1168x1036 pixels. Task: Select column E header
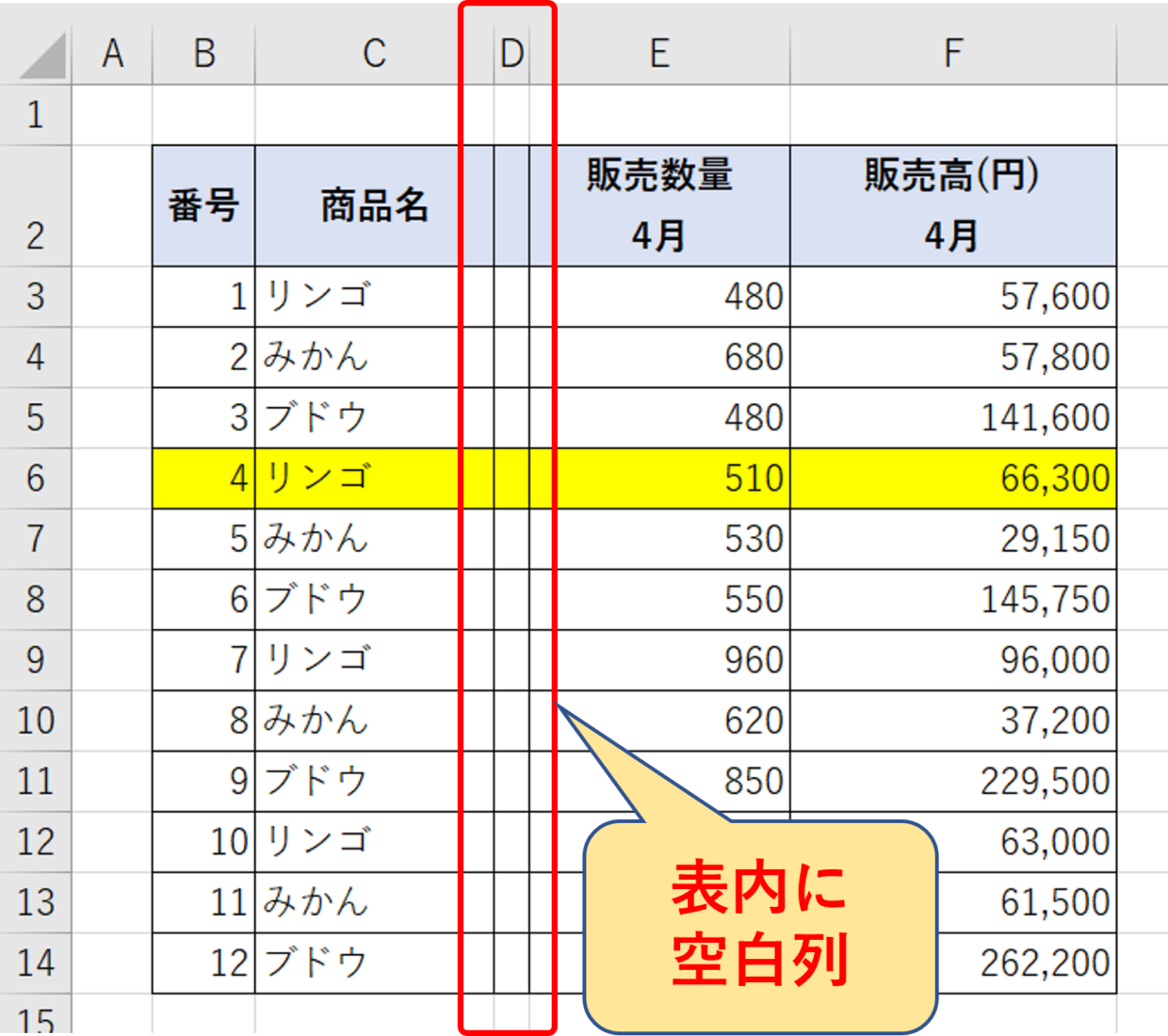click(x=659, y=54)
